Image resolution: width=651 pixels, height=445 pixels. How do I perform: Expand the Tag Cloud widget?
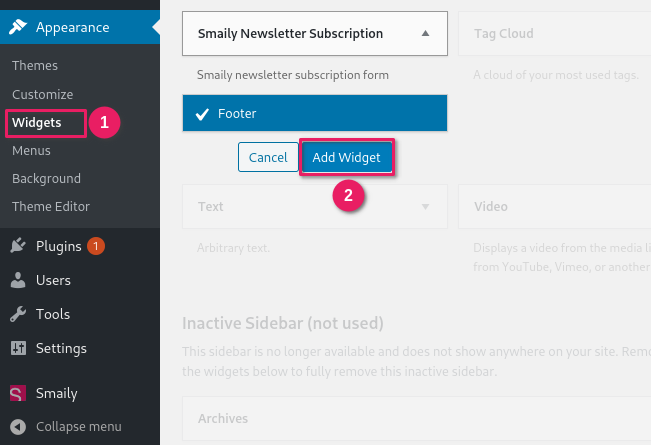[x=555, y=34]
